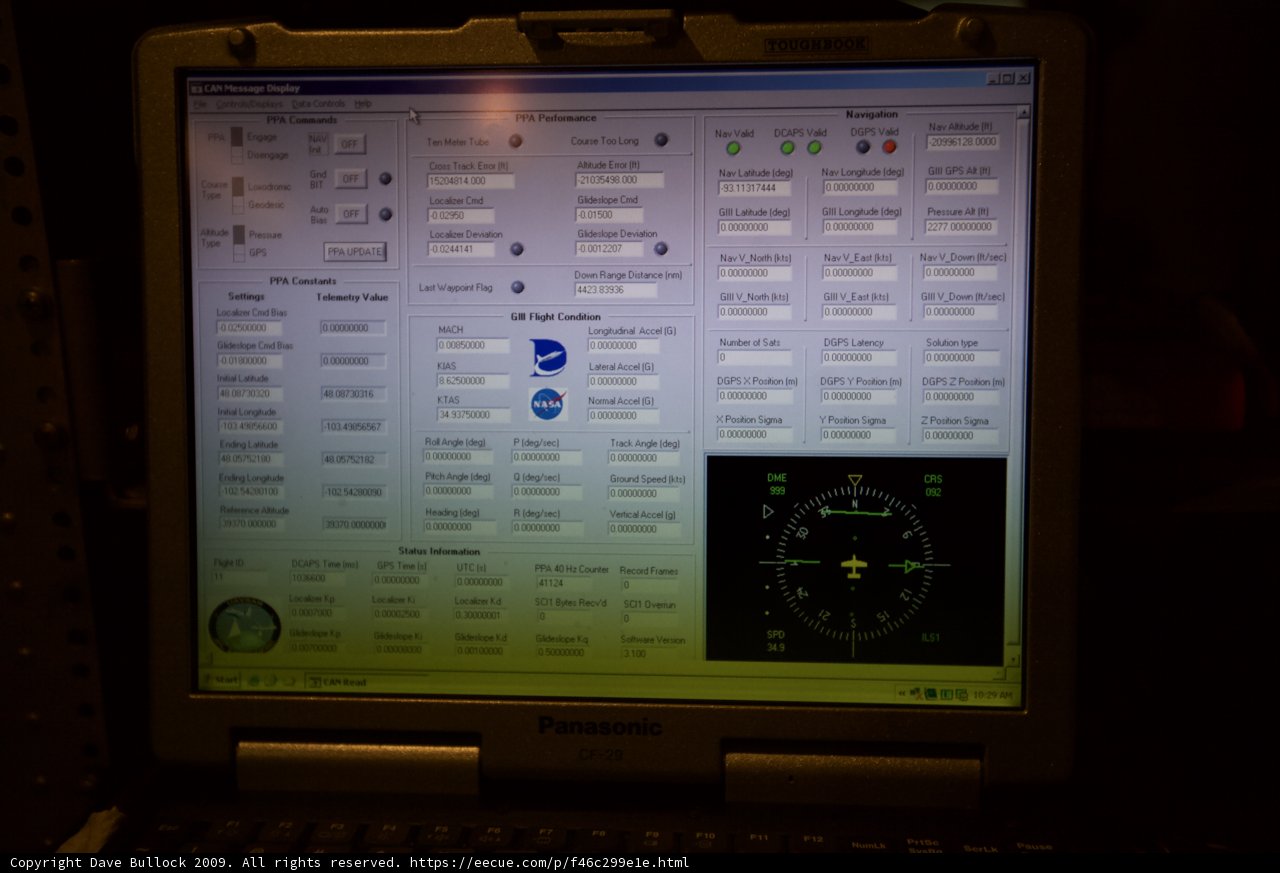Click the Gnd BIT status LED
Viewport: 1280px width, 873px height.
pos(386,179)
